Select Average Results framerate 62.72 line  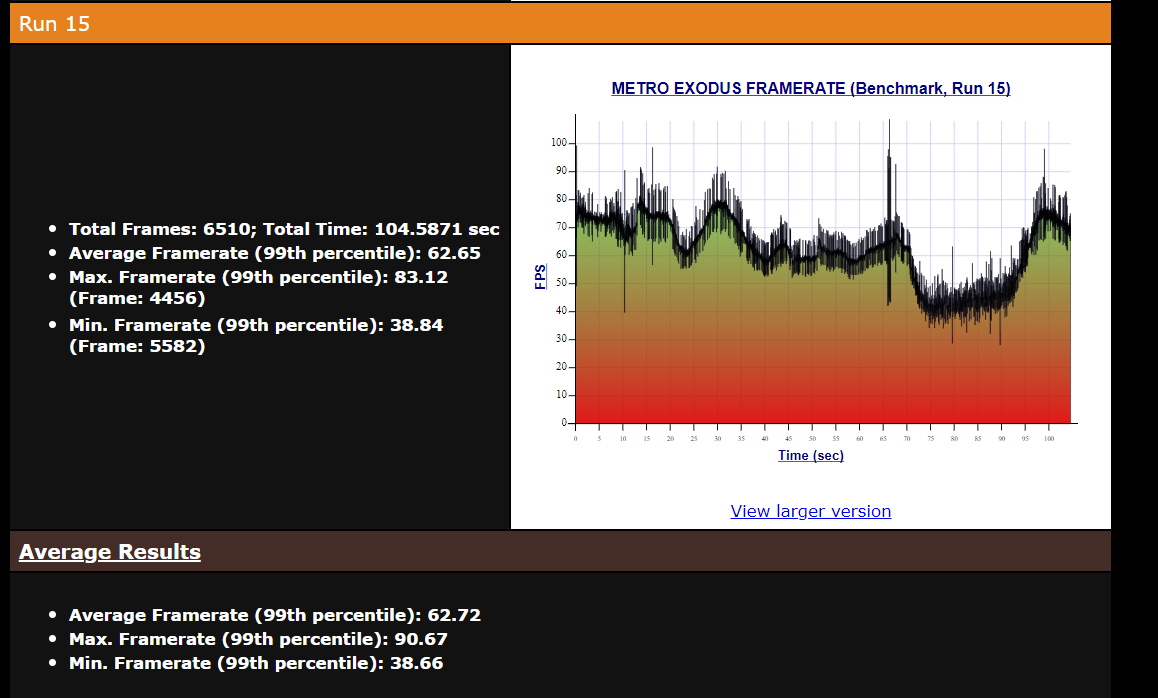pos(275,615)
